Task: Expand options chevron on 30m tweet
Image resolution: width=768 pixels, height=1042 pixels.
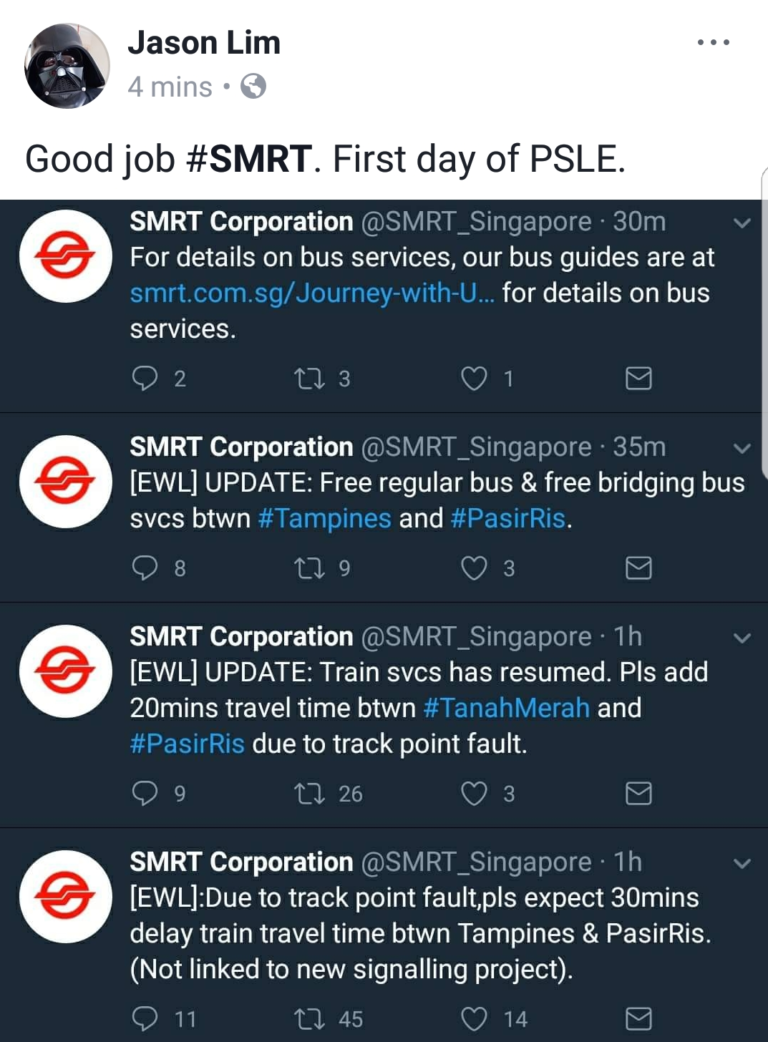Action: (741, 223)
